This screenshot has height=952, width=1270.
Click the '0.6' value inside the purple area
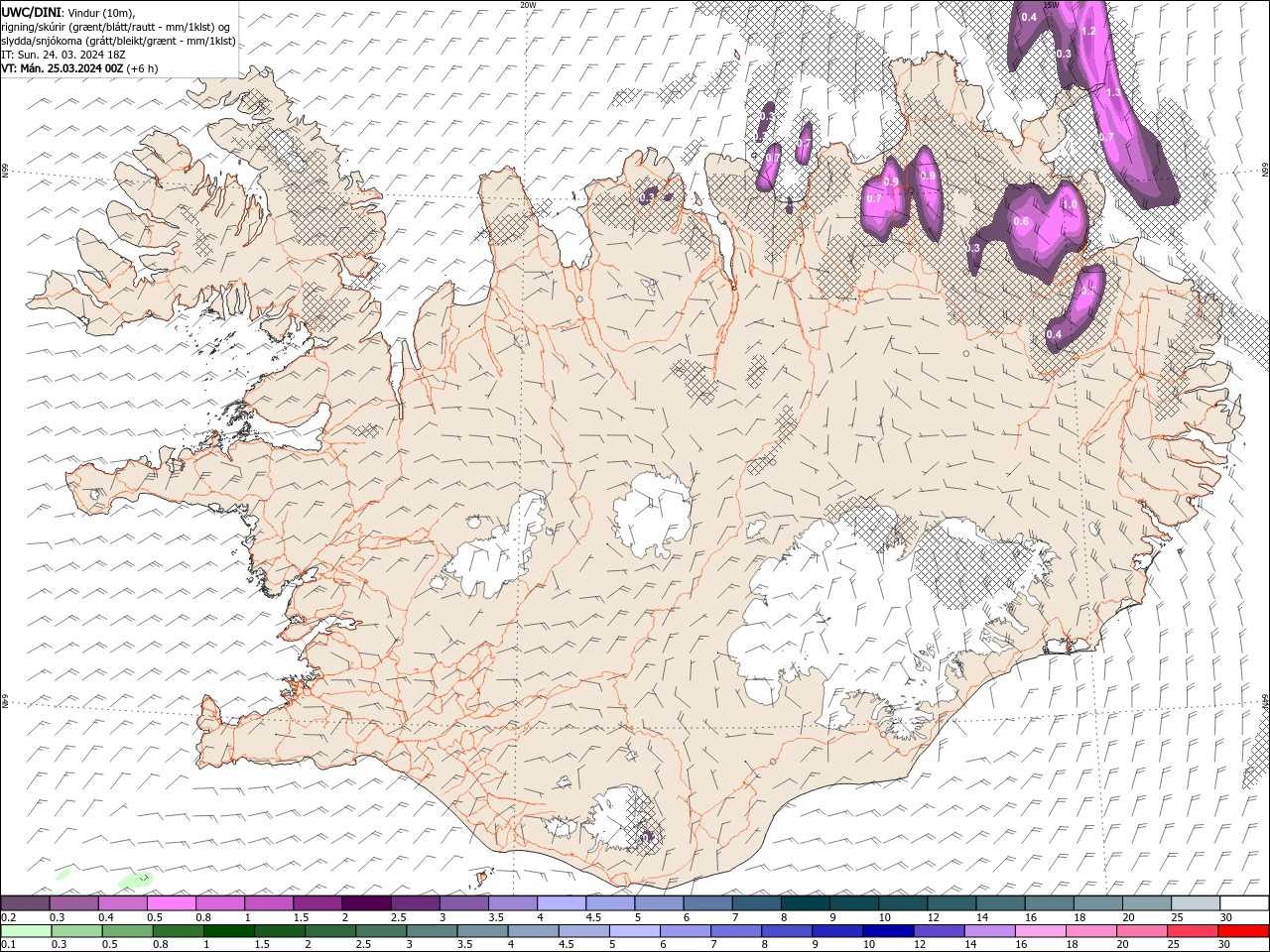coord(1021,221)
